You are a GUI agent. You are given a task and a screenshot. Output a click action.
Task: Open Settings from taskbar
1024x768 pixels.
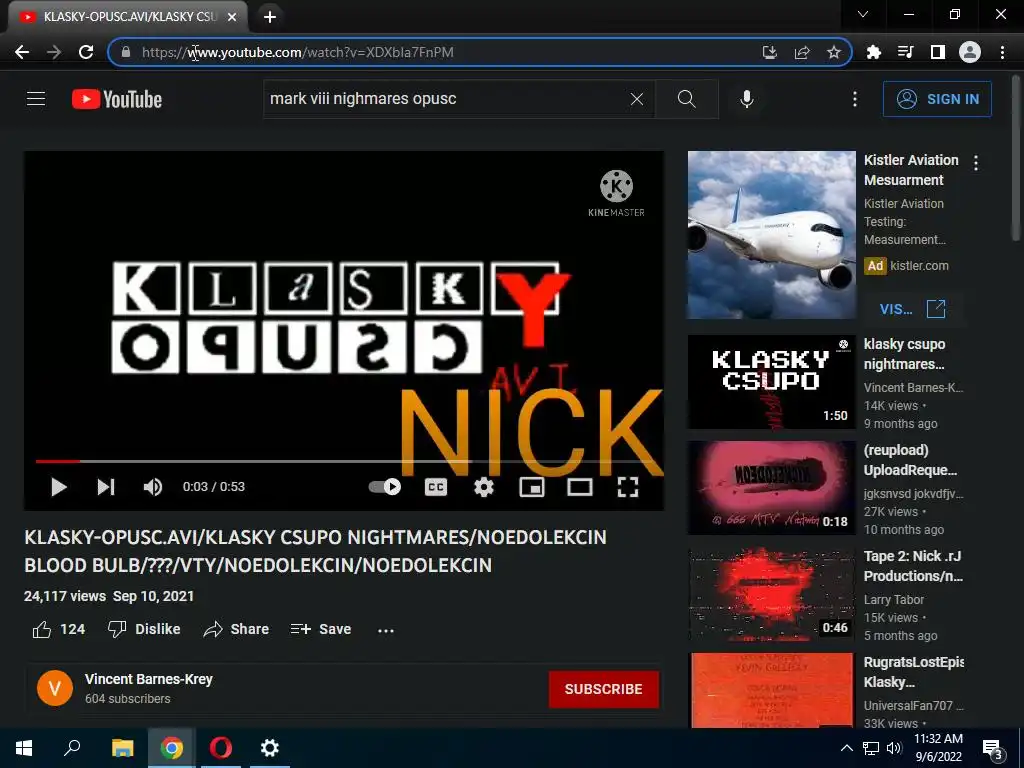click(270, 748)
